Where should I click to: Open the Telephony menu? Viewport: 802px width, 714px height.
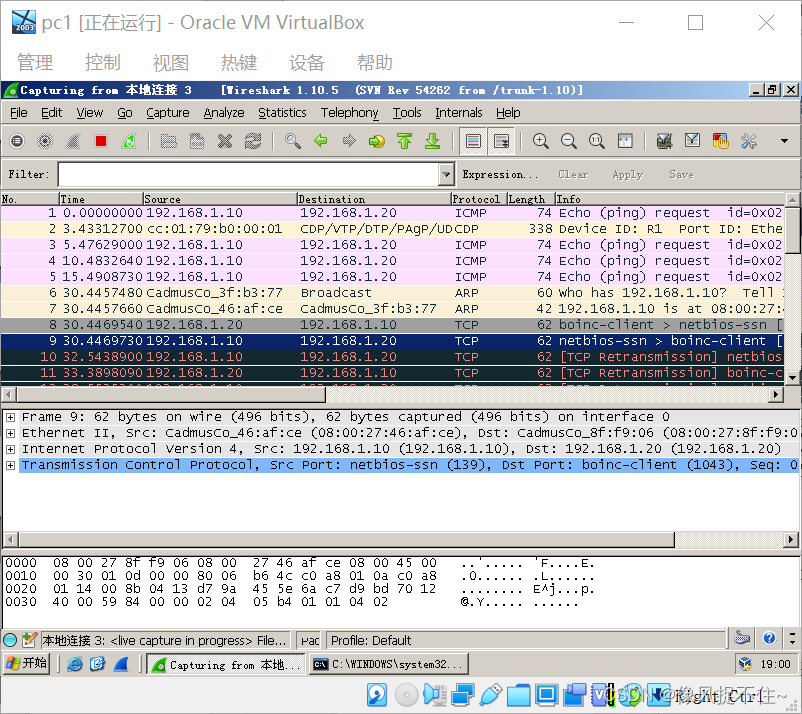tap(350, 113)
